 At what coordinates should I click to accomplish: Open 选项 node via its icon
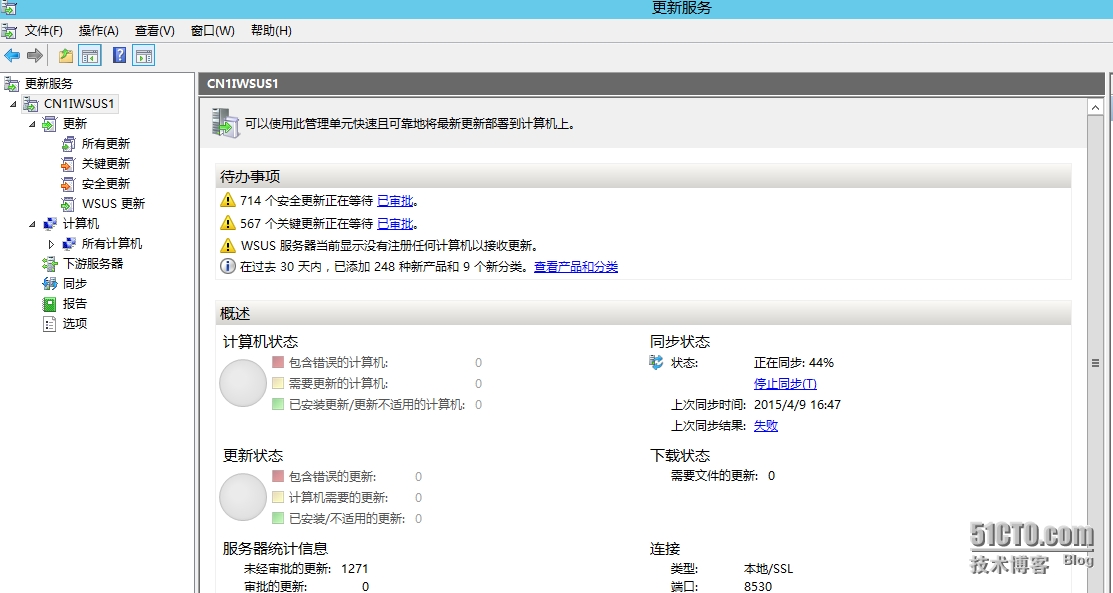pos(49,323)
